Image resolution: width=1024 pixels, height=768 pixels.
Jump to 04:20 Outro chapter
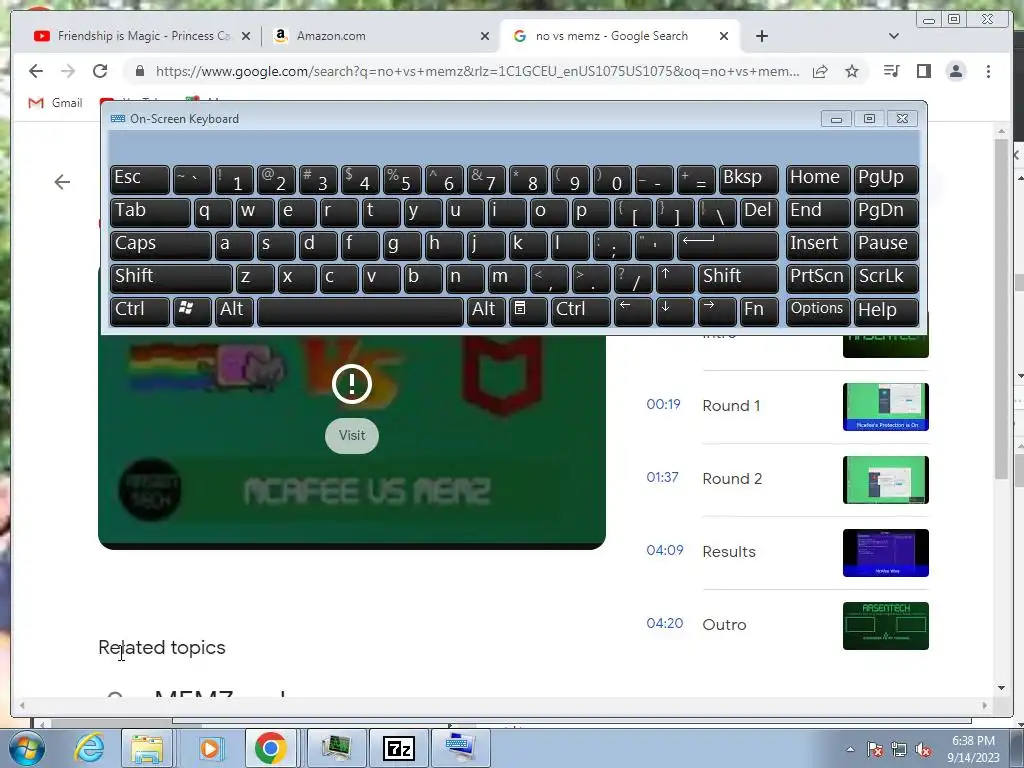pyautogui.click(x=665, y=623)
